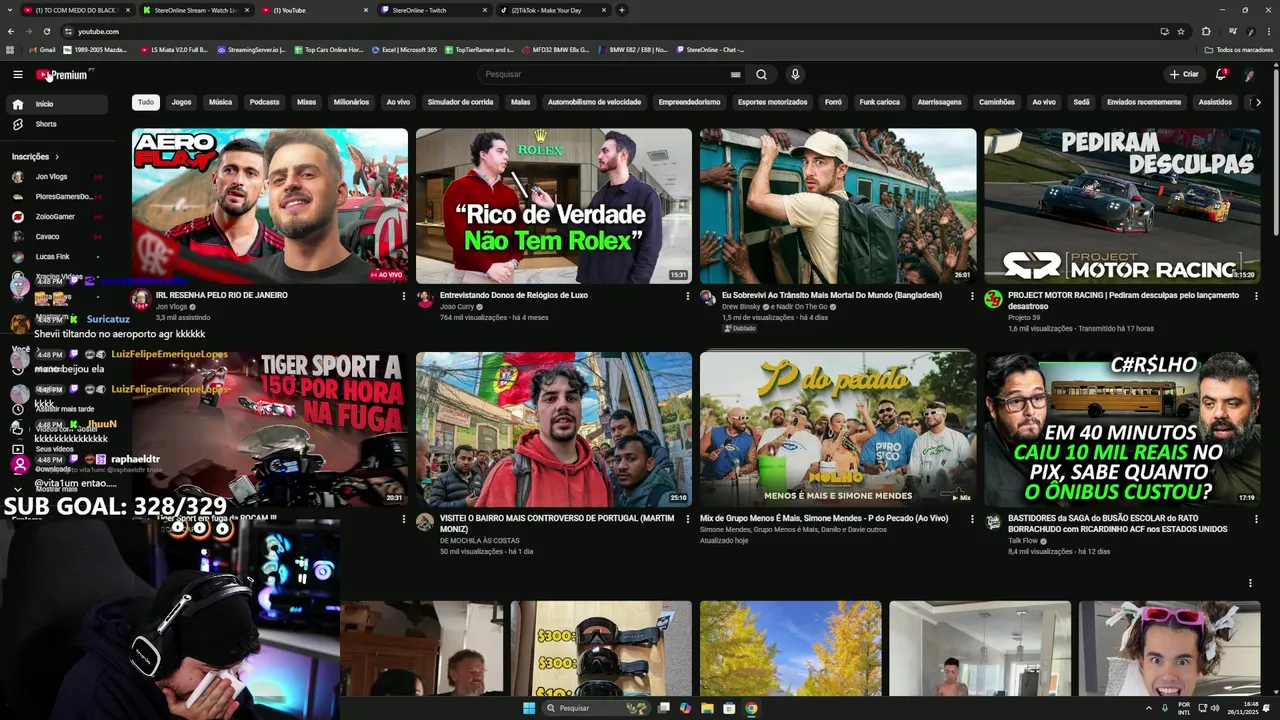
Task: Open the Gmail bookmark
Action: [42, 49]
